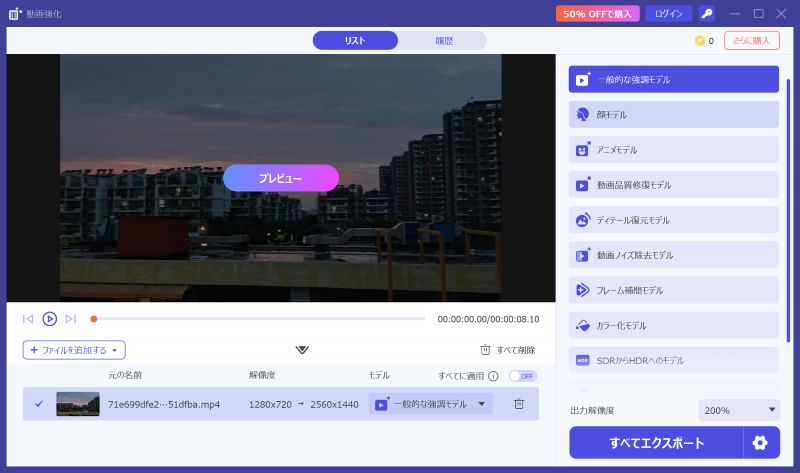The height and width of the screenshot is (473, 800).
Task: Choose the 動画ノイズ除去モデル
Action: [673, 255]
